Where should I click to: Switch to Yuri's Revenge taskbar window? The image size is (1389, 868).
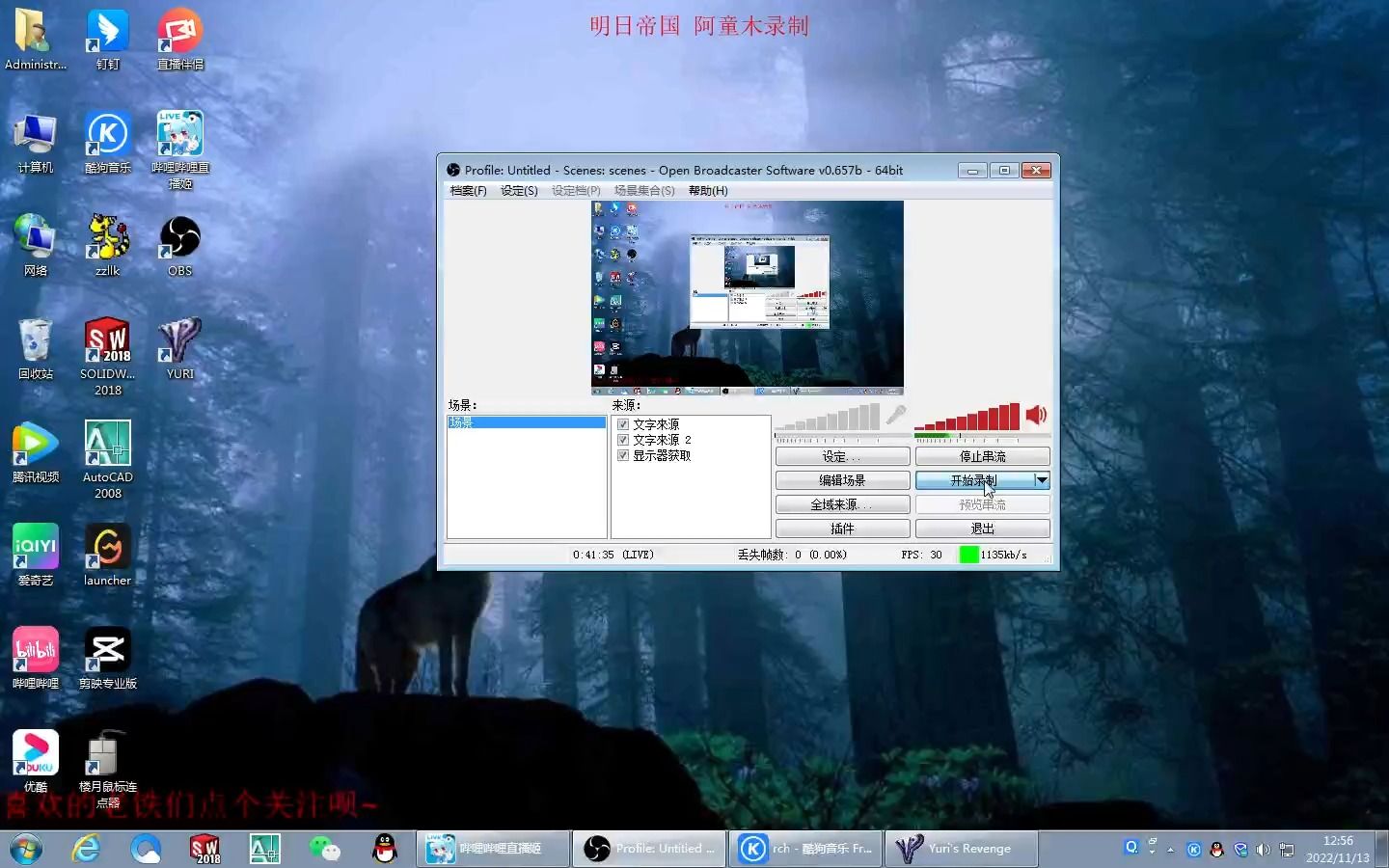pyautogui.click(x=962, y=849)
